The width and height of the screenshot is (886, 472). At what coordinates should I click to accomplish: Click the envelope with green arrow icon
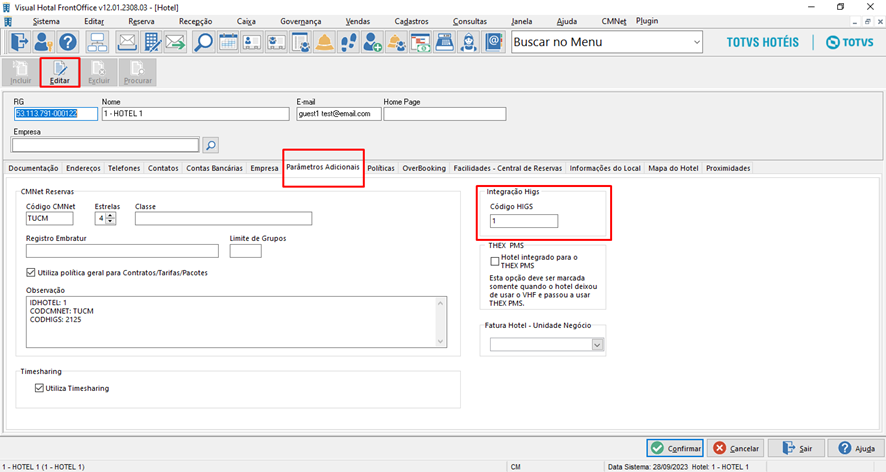pyautogui.click(x=176, y=42)
